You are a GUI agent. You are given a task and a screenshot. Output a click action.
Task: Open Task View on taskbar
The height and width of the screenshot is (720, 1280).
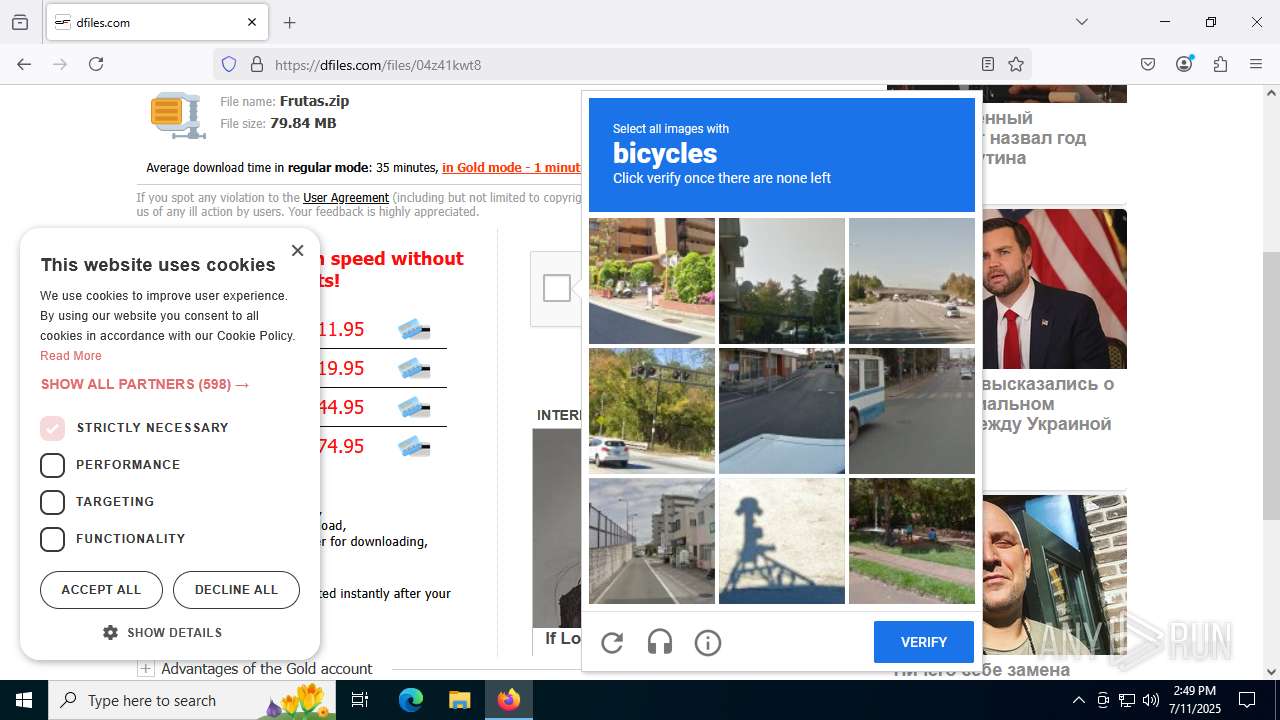(x=360, y=700)
